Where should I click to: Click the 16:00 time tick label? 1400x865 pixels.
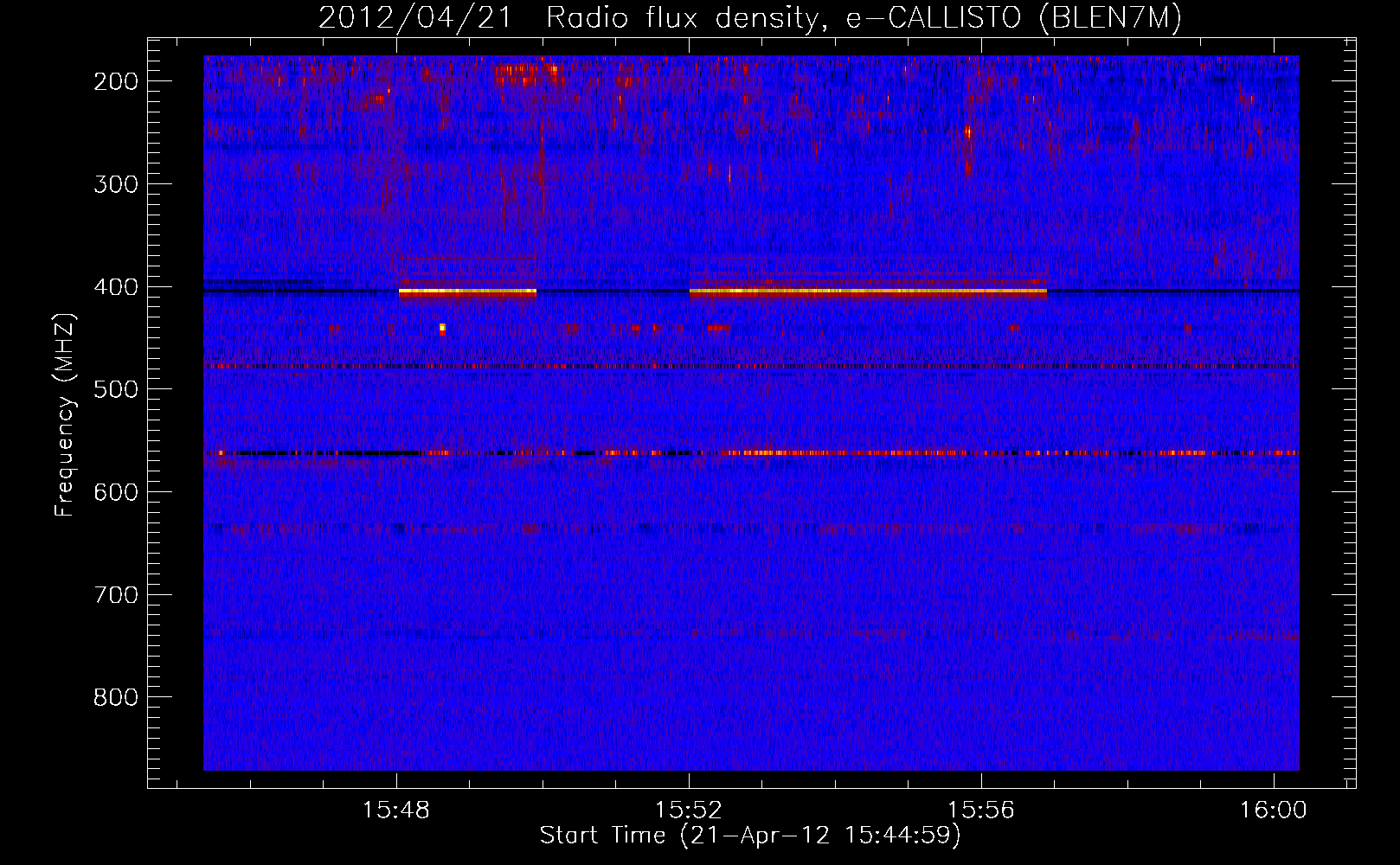point(1273,811)
